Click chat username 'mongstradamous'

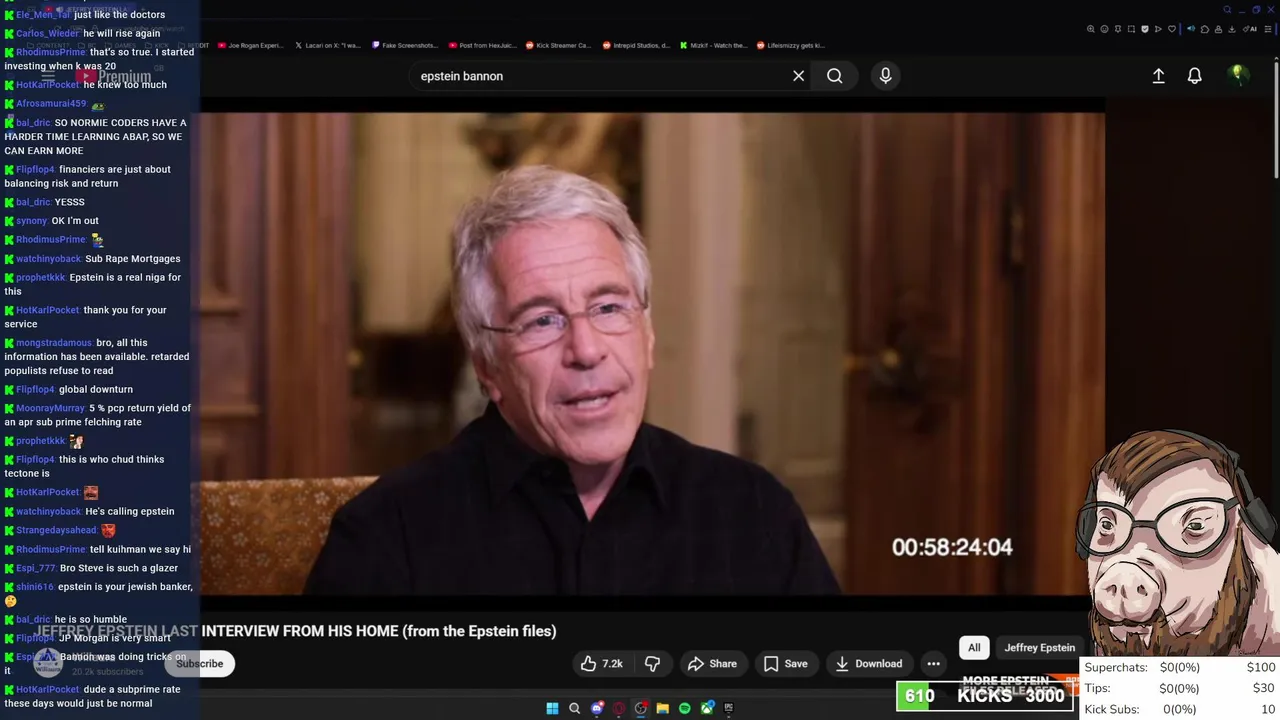point(54,343)
